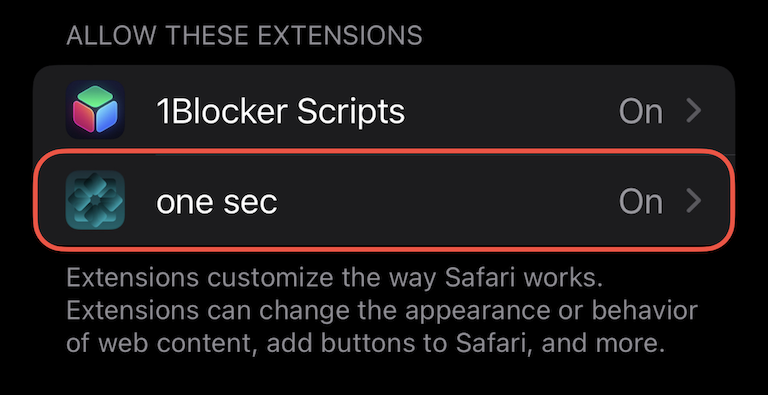Expand one sec via its chevron arrow
This screenshot has width=768, height=395.
694,201
